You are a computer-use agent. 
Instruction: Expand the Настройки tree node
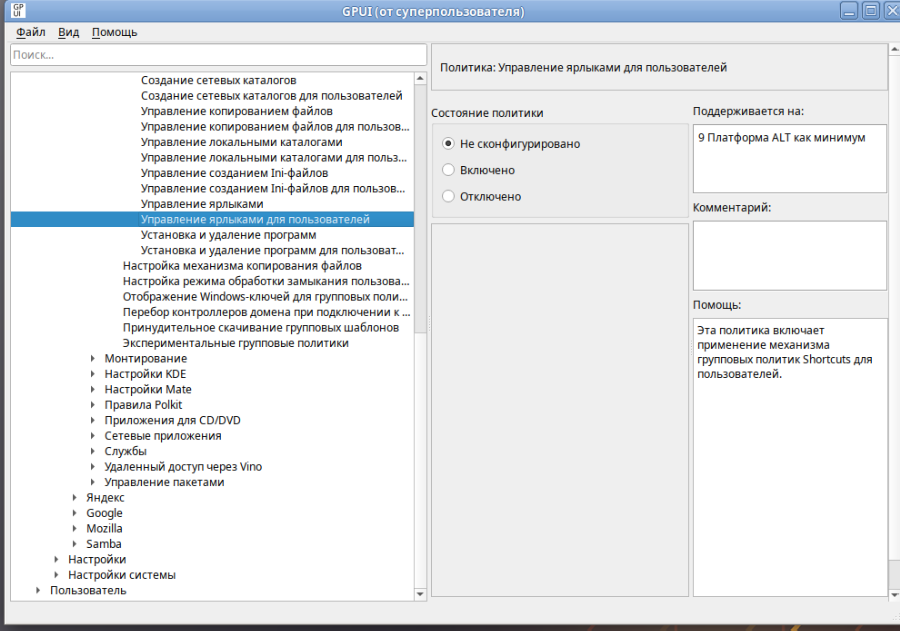coord(56,559)
